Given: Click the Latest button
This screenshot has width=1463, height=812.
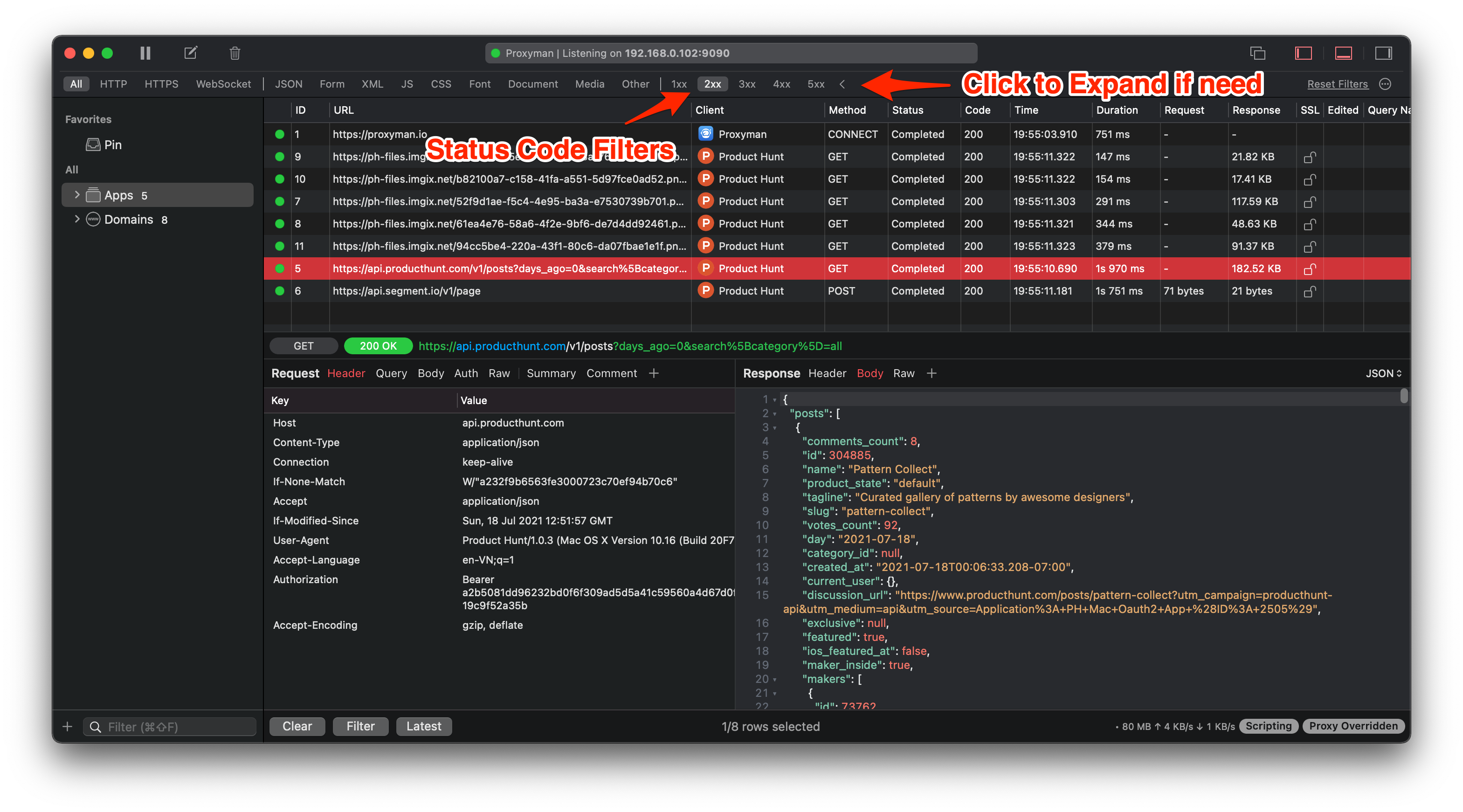Looking at the screenshot, I should (x=424, y=726).
